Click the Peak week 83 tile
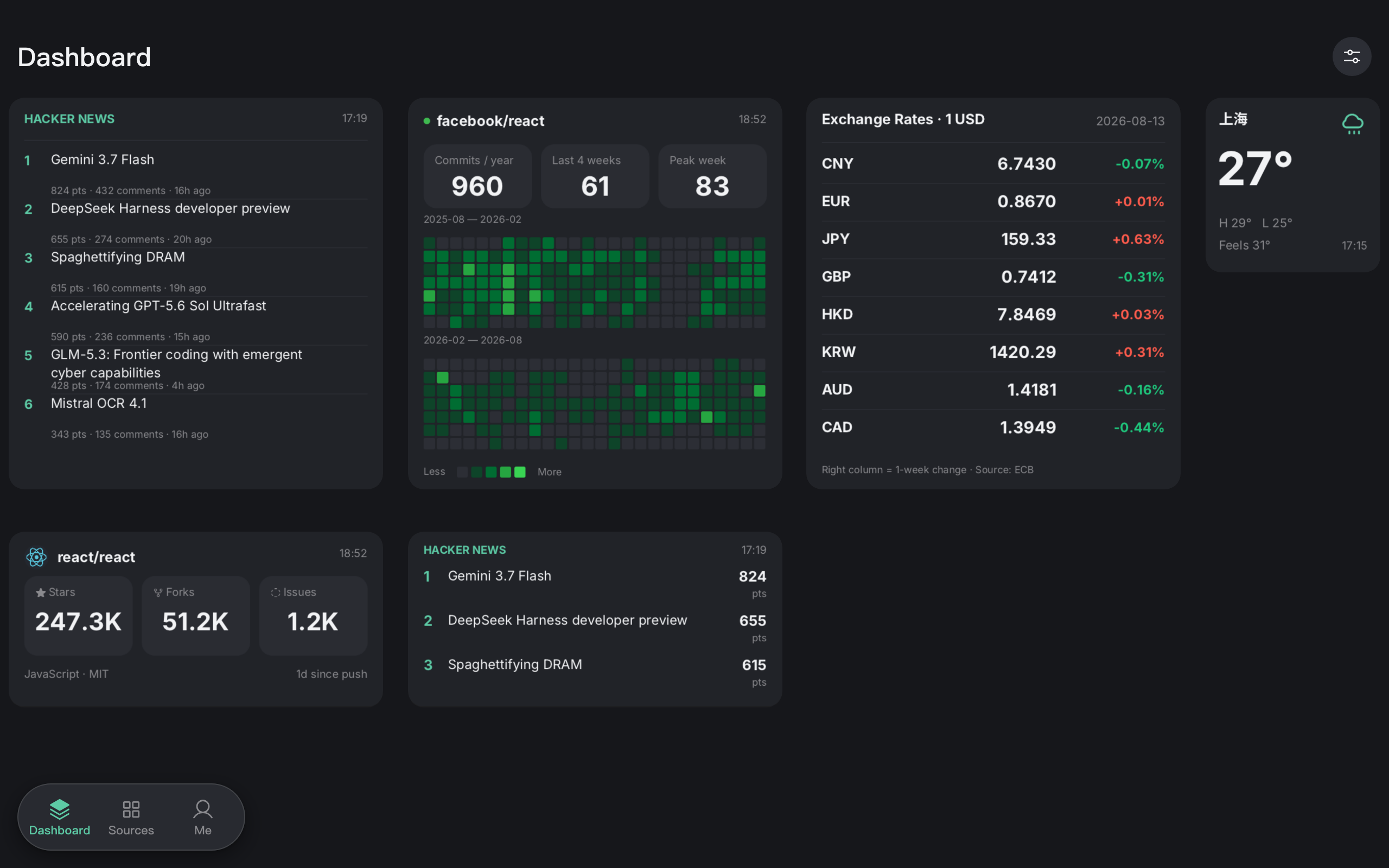Viewport: 1389px width, 868px height. 712,176
